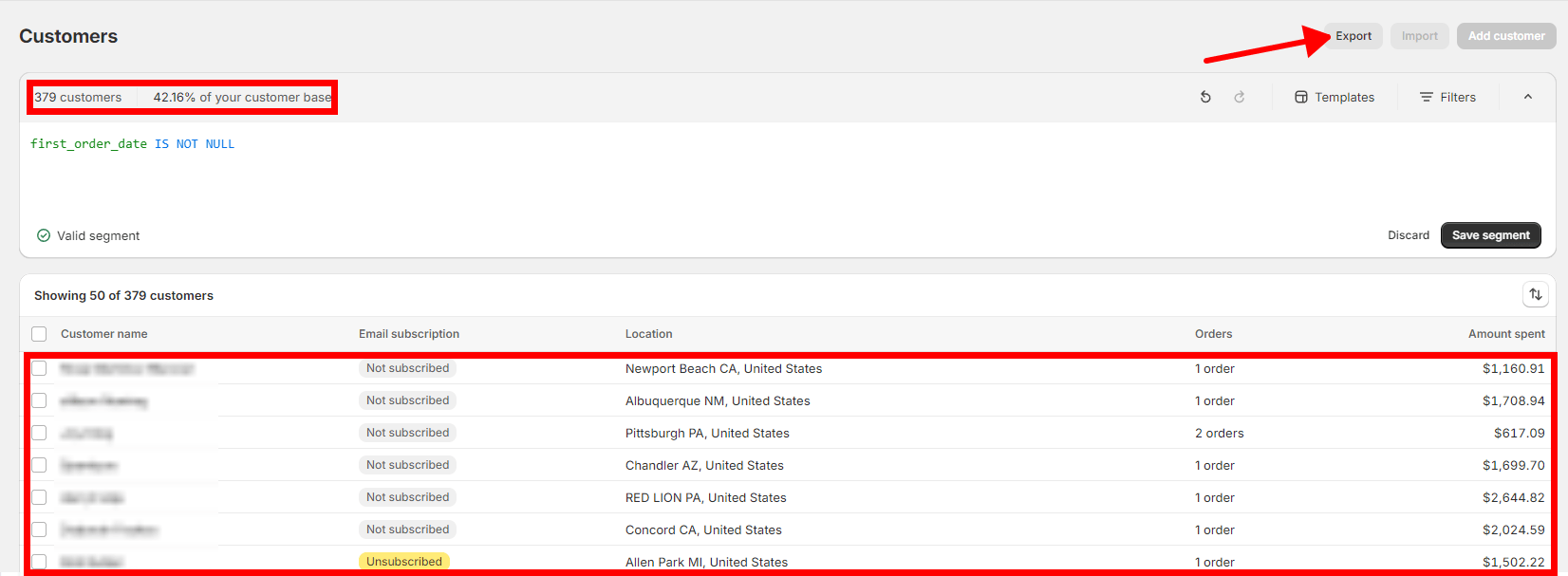Viewport: 1568px width, 576px height.
Task: Click the redo arrow icon
Action: pos(1240,97)
